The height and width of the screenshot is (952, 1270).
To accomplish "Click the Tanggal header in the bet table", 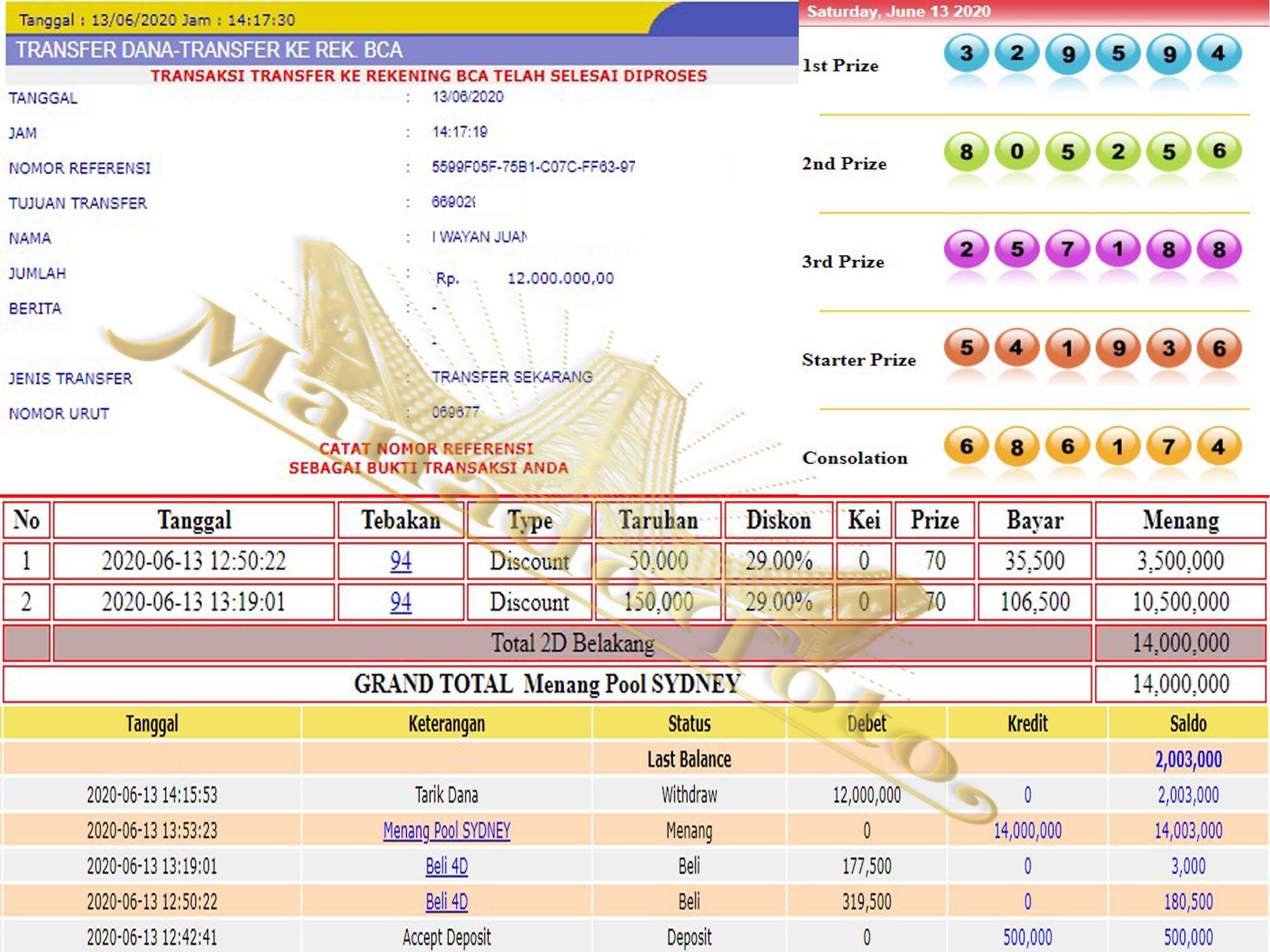I will [194, 520].
